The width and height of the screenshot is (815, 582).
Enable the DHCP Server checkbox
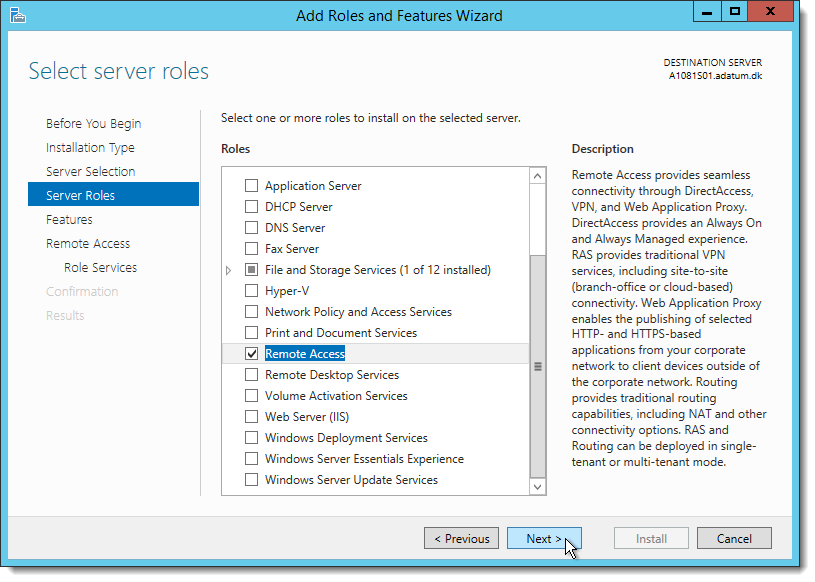tap(251, 206)
